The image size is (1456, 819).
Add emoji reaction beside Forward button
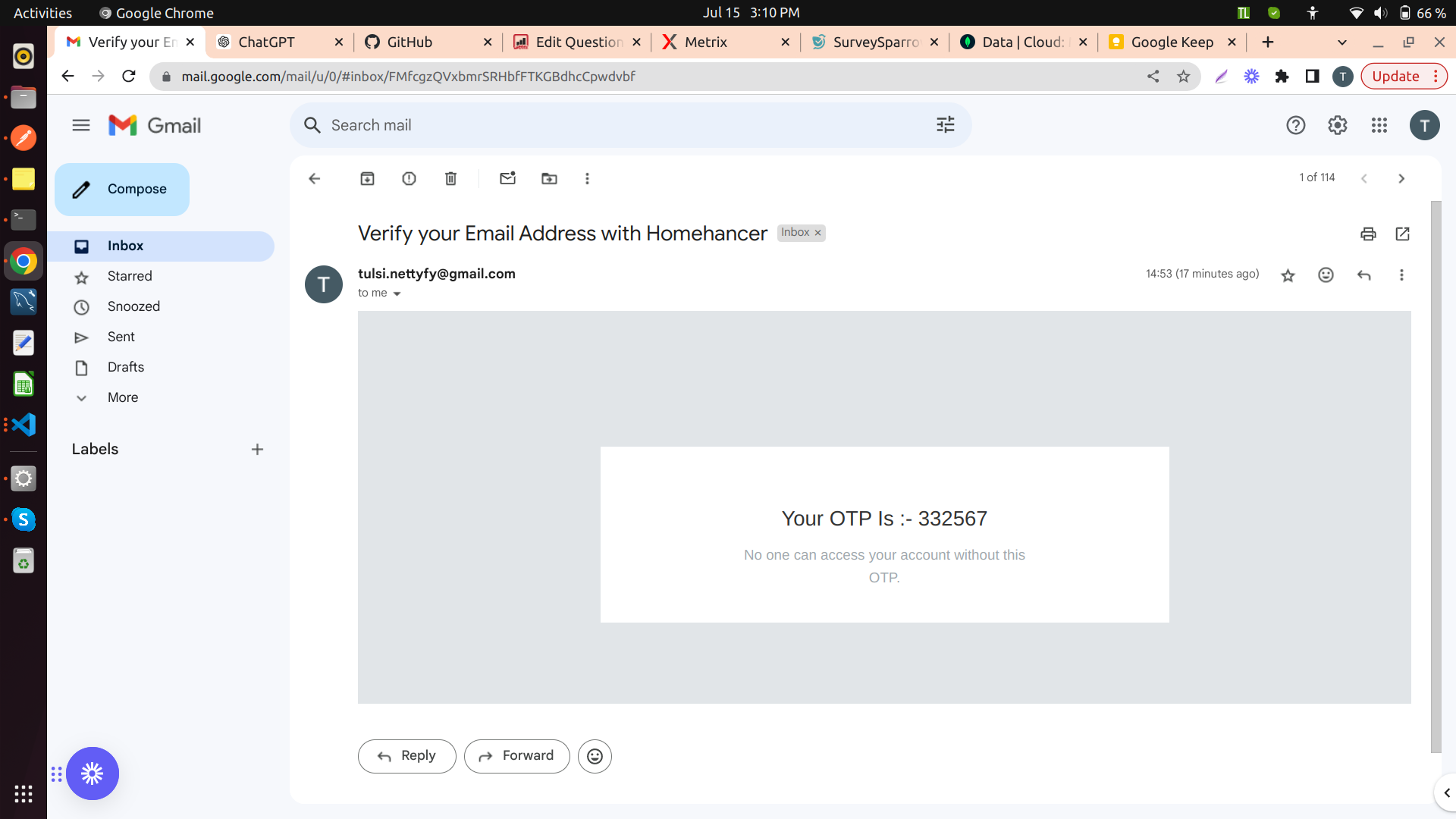tap(595, 757)
